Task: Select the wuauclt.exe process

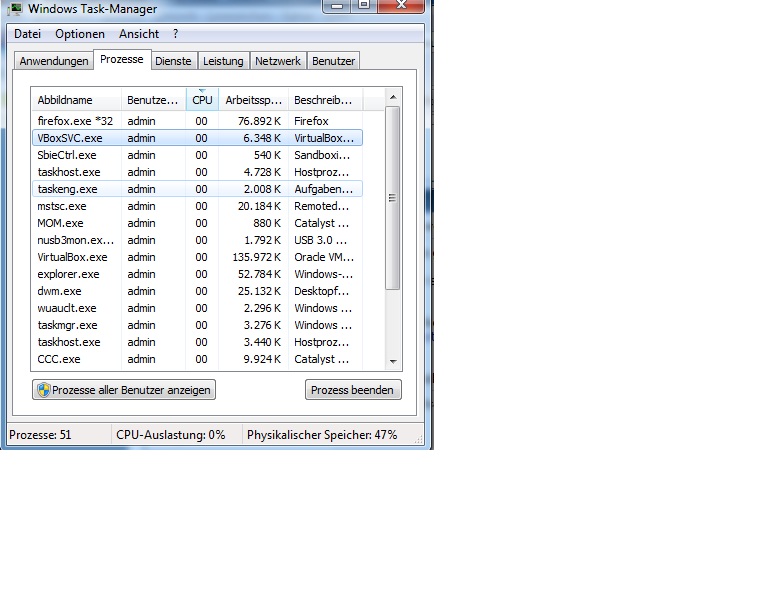Action: (x=197, y=308)
